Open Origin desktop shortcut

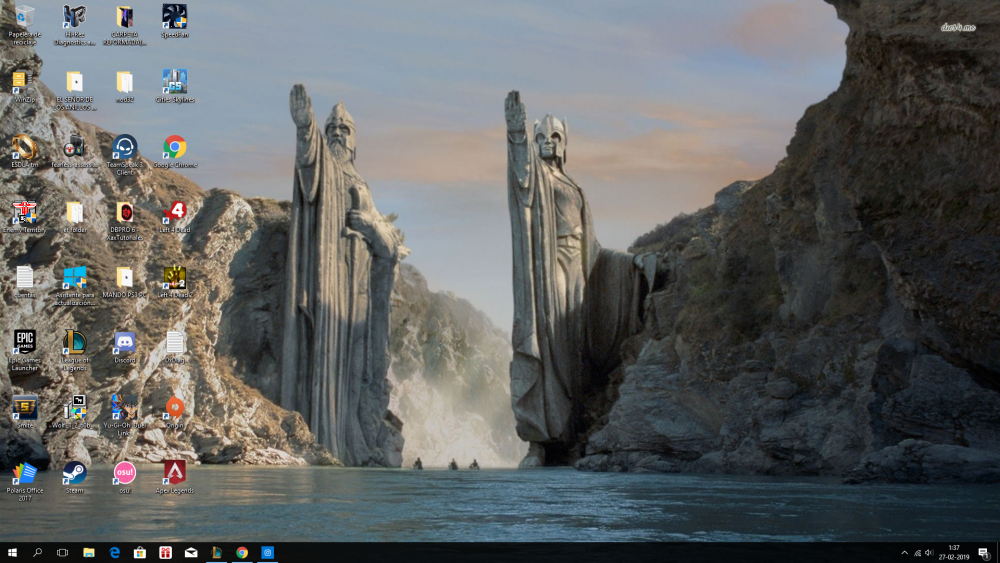point(175,411)
